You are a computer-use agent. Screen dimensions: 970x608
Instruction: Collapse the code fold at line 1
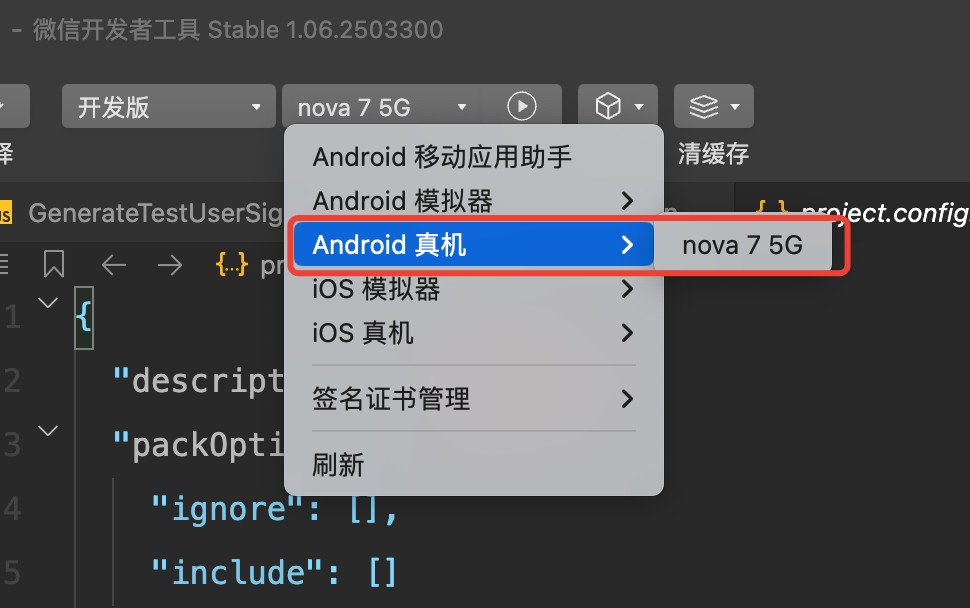(x=48, y=302)
